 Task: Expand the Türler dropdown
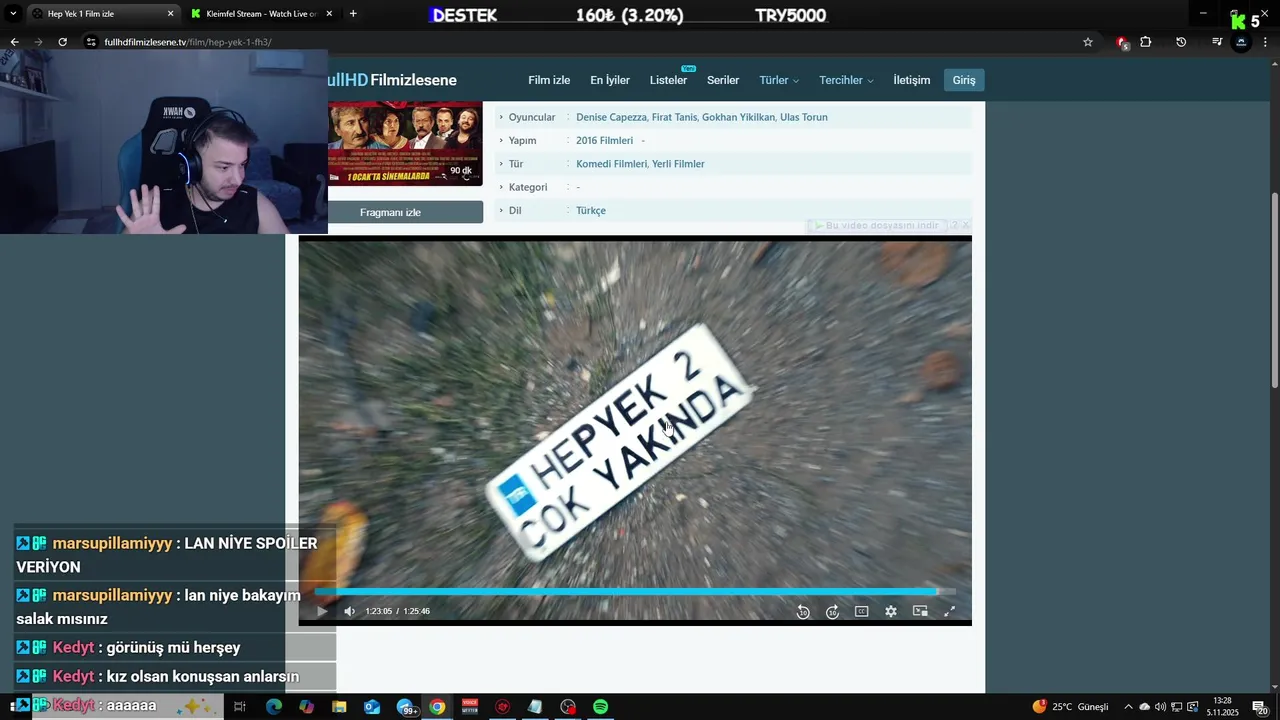pos(779,80)
